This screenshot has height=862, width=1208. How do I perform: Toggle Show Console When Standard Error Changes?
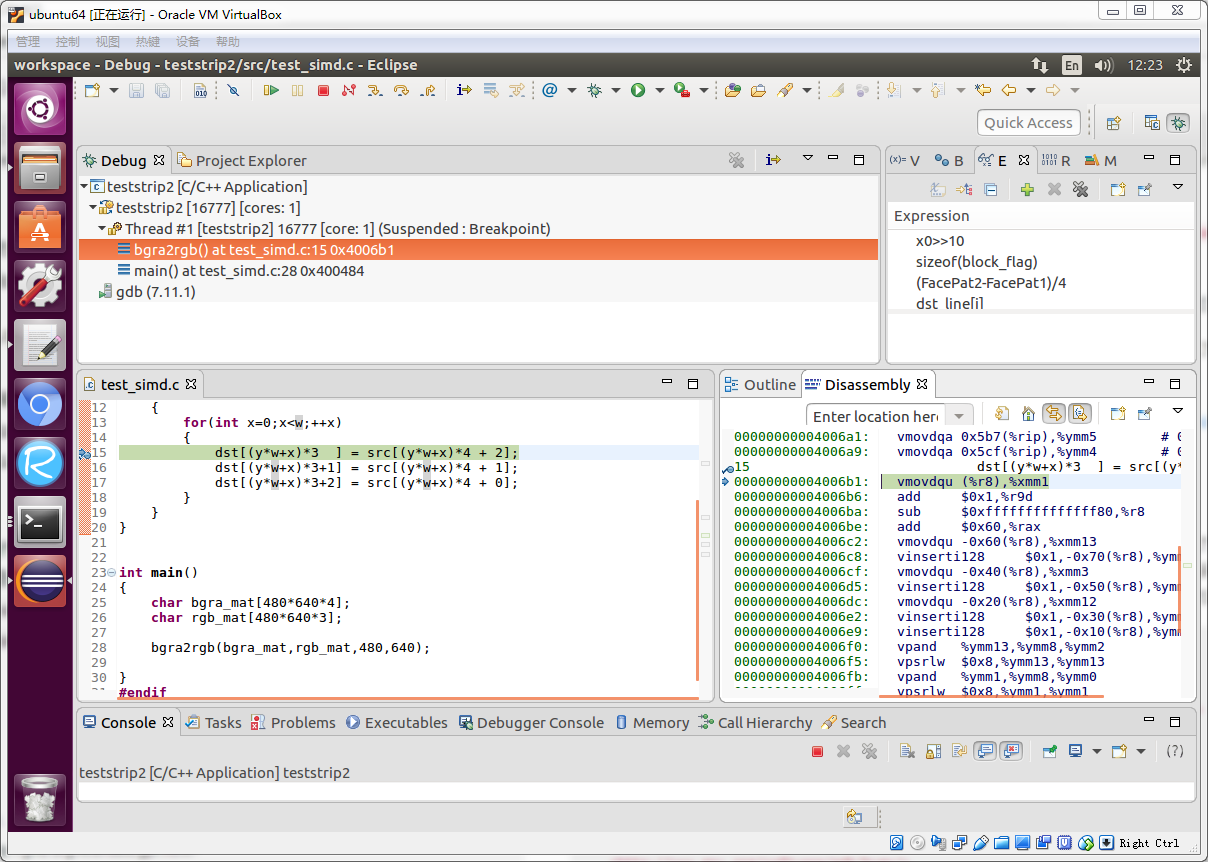click(x=1011, y=751)
